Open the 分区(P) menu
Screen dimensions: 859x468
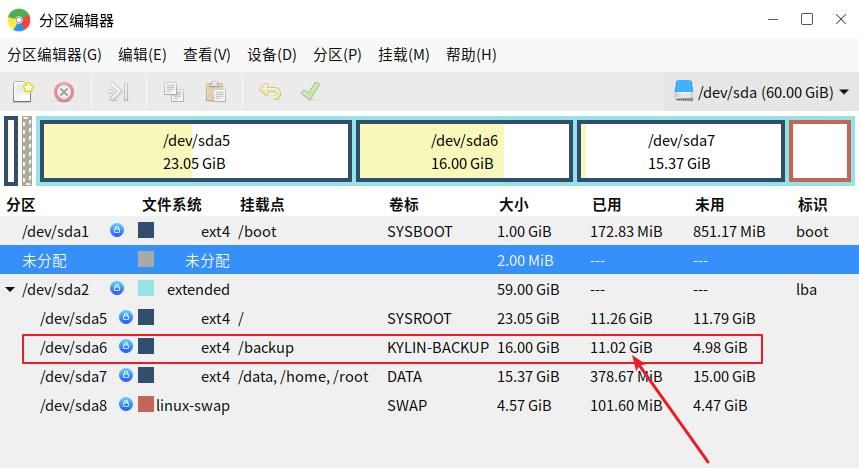(x=337, y=55)
